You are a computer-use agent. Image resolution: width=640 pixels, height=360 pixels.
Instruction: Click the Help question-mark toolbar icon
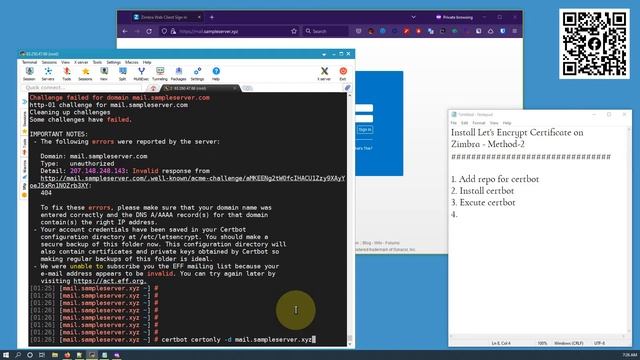pos(216,73)
